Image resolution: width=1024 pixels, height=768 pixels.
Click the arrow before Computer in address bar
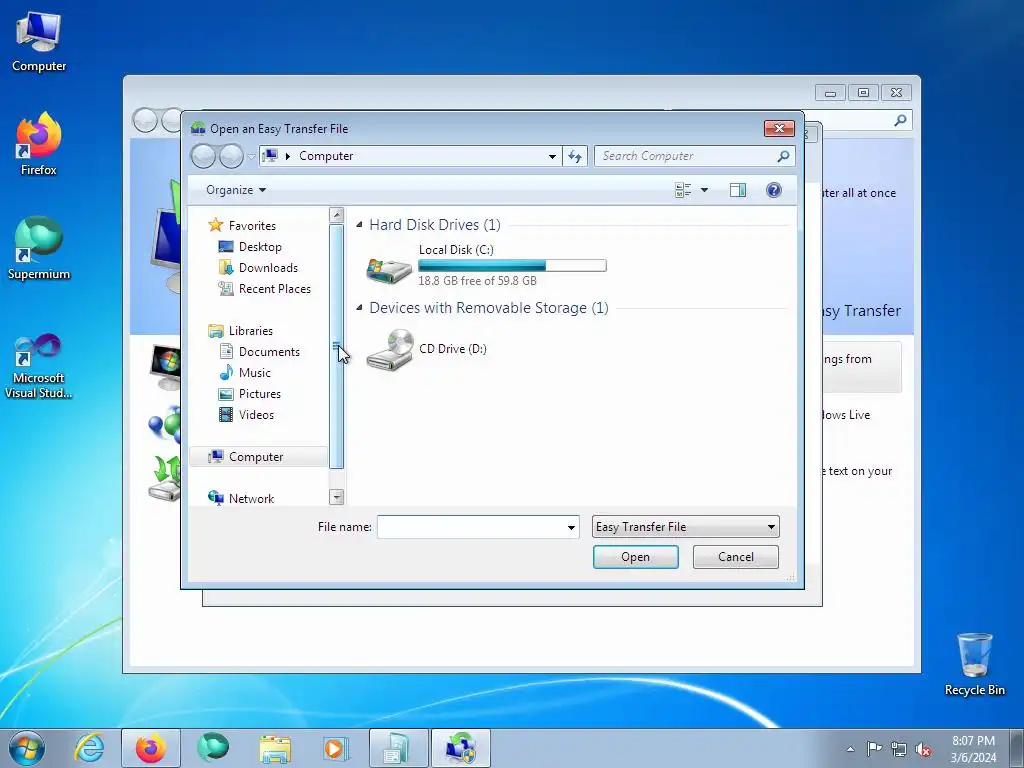point(287,156)
